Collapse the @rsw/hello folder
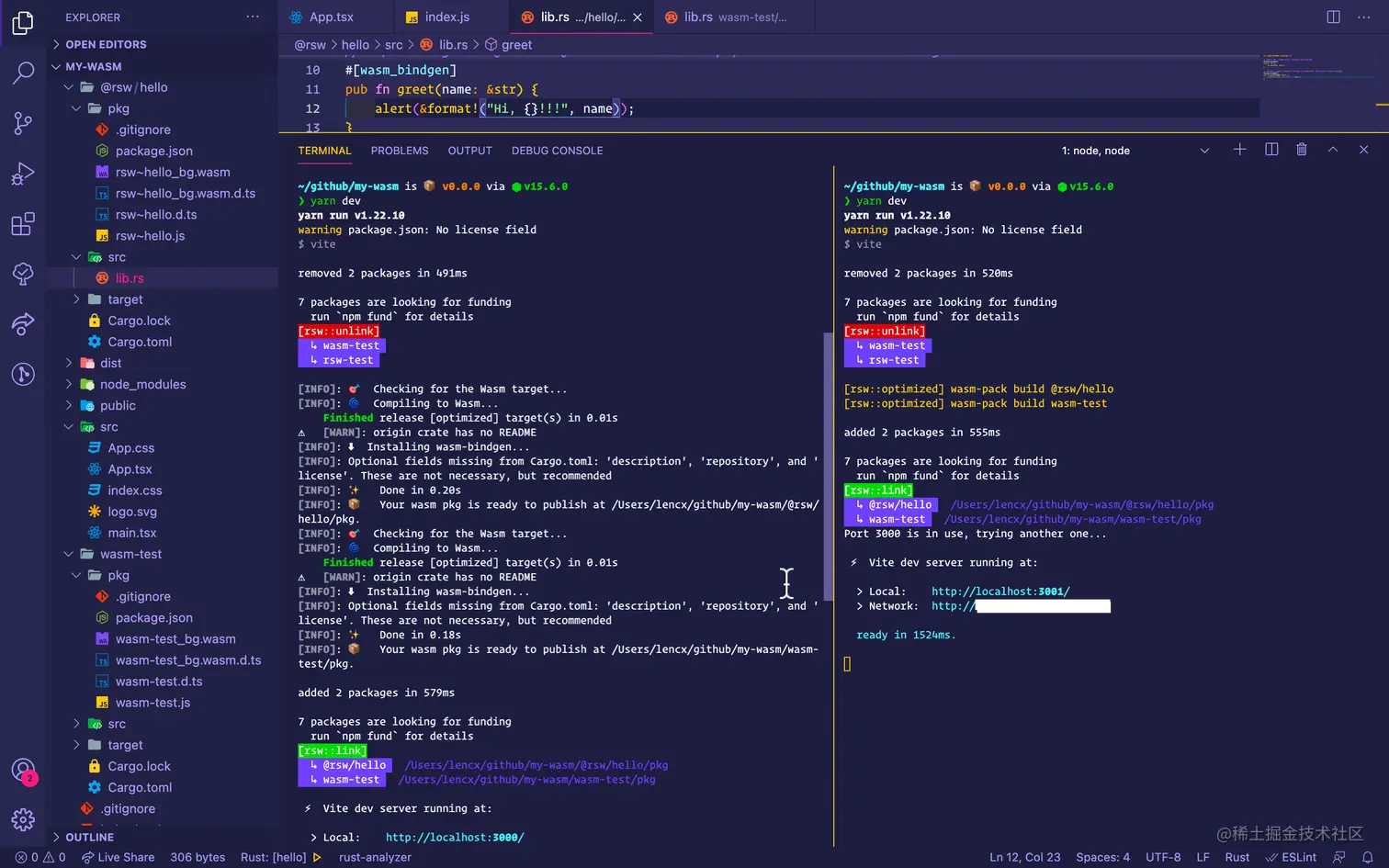Image resolution: width=1389 pixels, height=868 pixels. tap(163, 87)
